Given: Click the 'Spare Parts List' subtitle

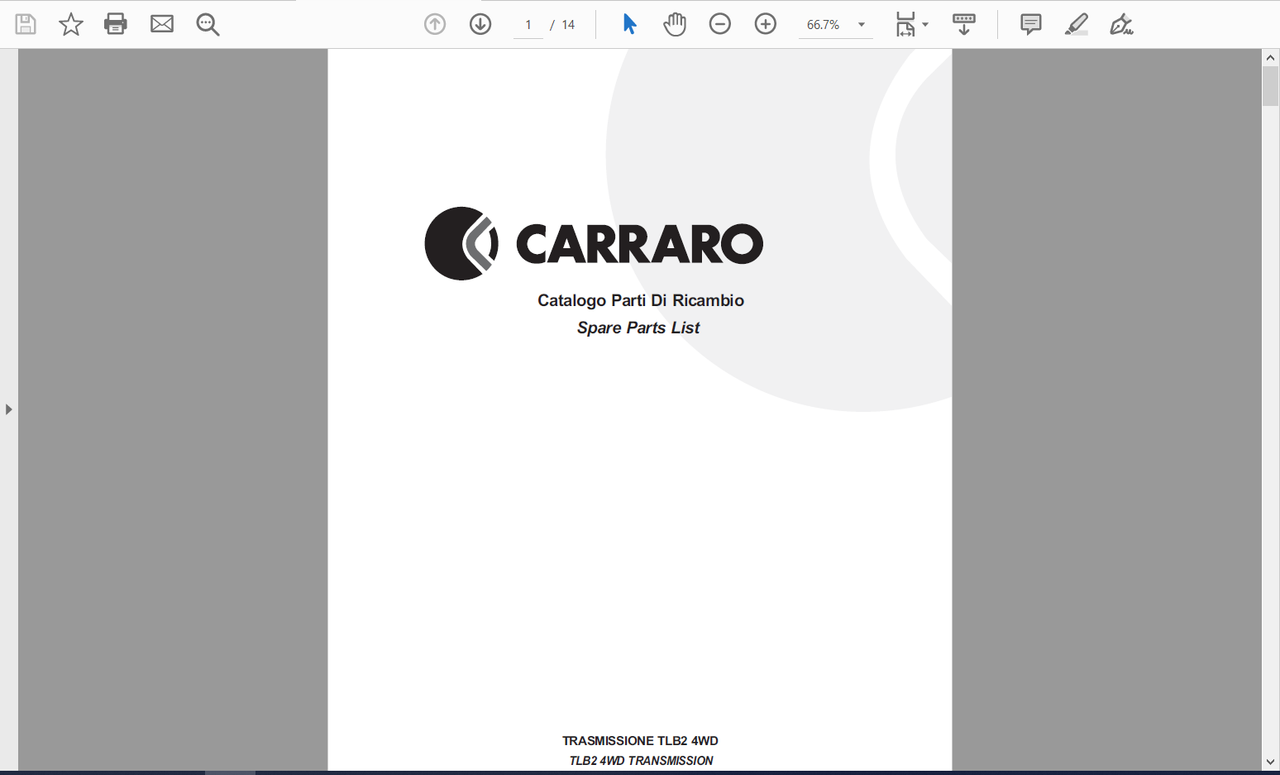Looking at the screenshot, I should tap(638, 328).
